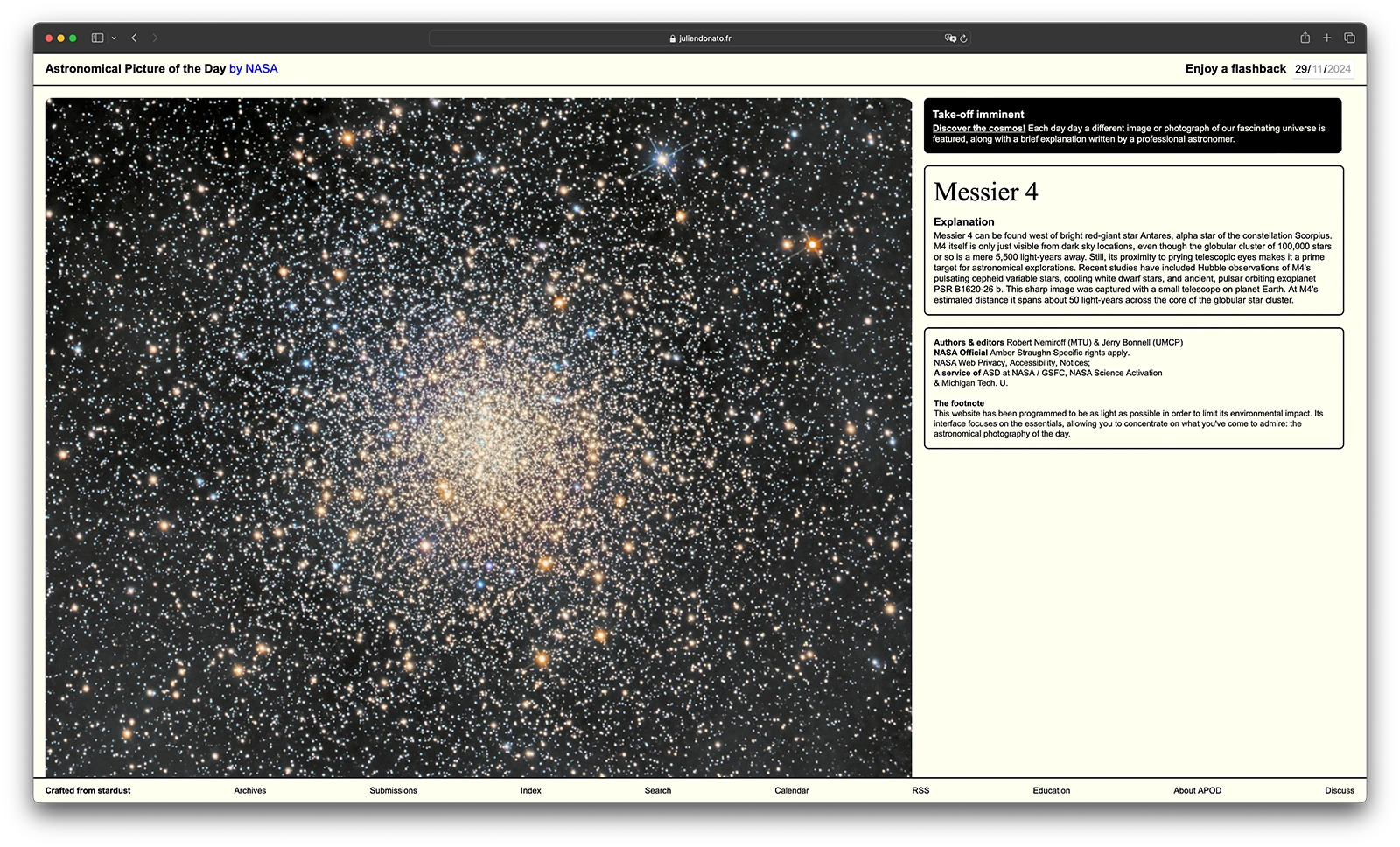
Task: Select the day field '29' in date
Action: (1302, 69)
